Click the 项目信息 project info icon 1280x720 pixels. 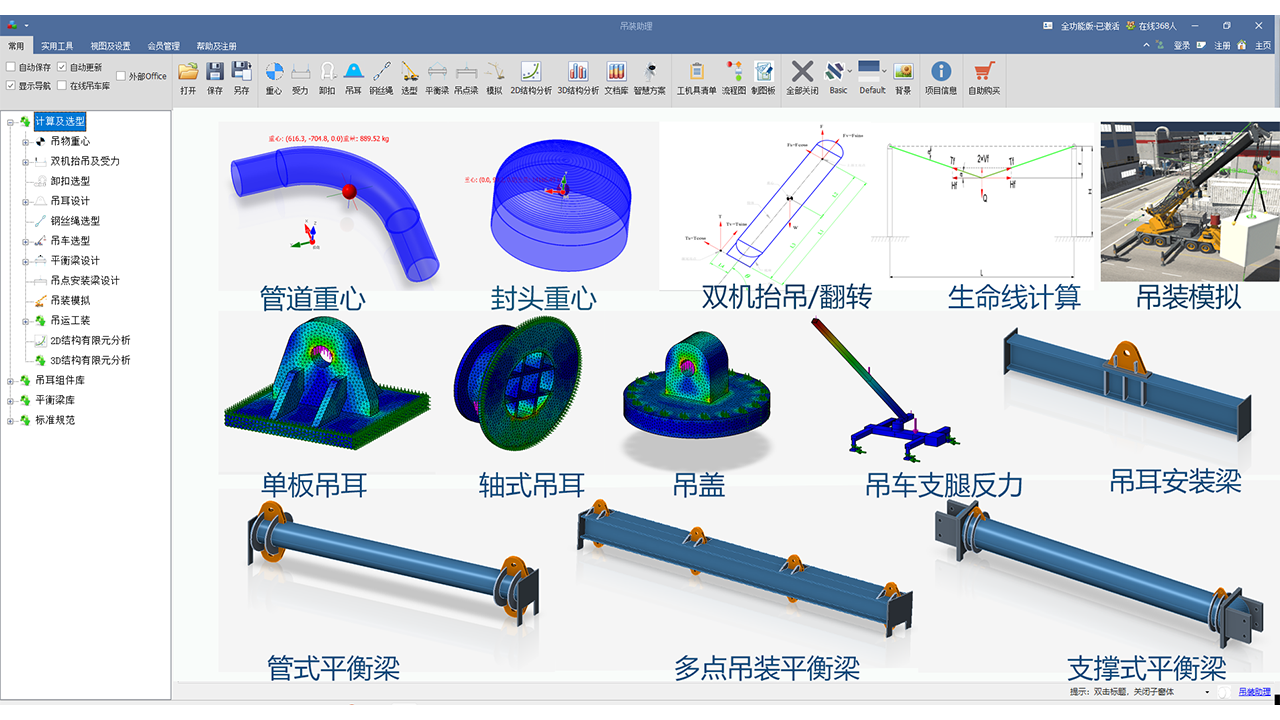941,75
